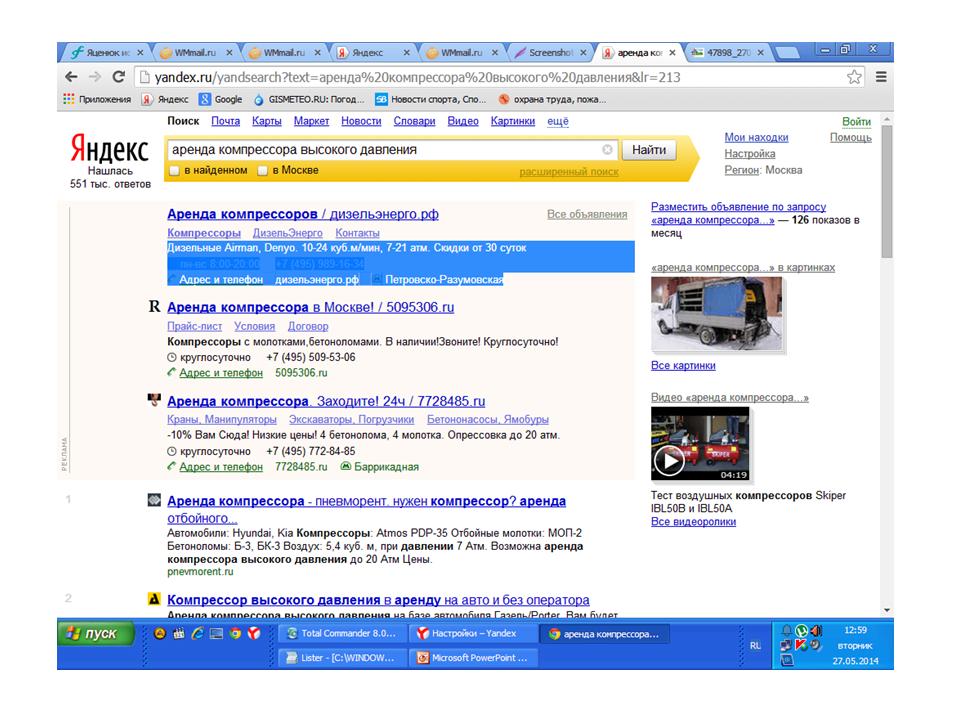
Task: Go forward using the browser forward arrow
Action: point(95,77)
